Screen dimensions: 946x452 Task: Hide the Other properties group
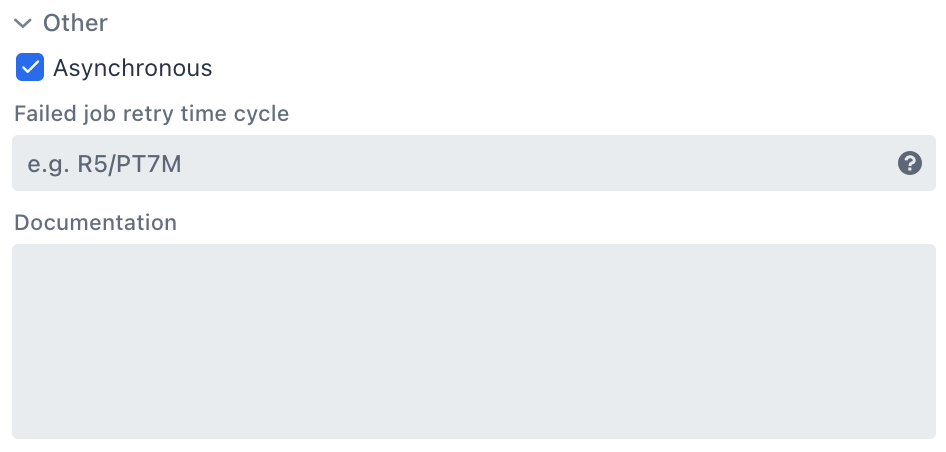click(x=23, y=23)
